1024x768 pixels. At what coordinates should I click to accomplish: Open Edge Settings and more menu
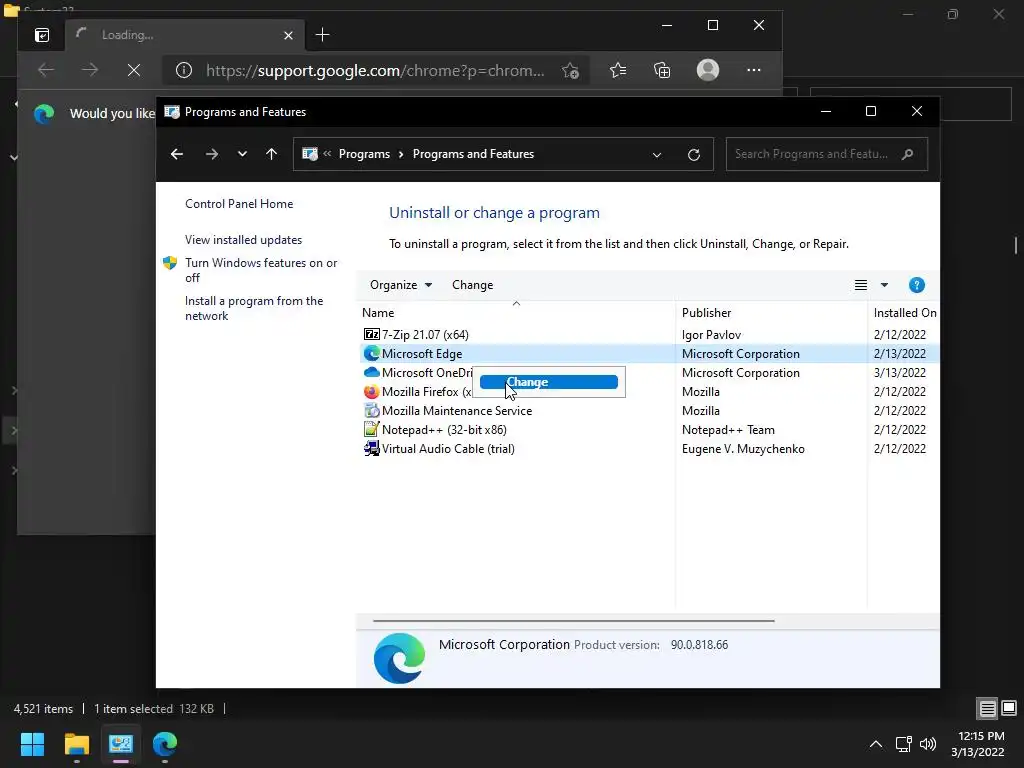click(754, 70)
